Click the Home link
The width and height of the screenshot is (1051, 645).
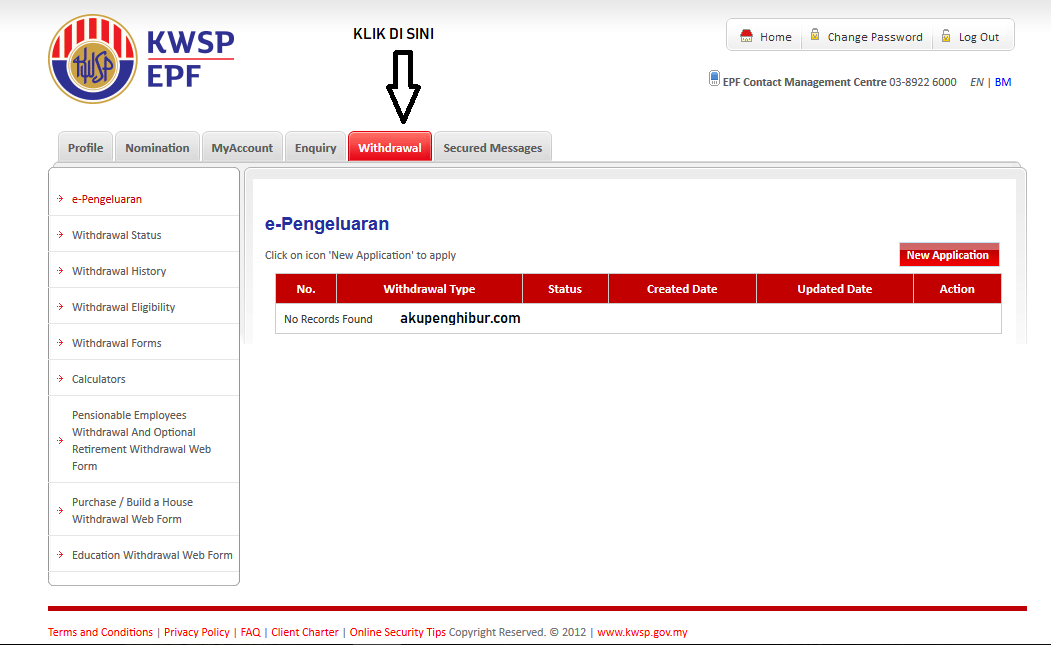(x=776, y=37)
